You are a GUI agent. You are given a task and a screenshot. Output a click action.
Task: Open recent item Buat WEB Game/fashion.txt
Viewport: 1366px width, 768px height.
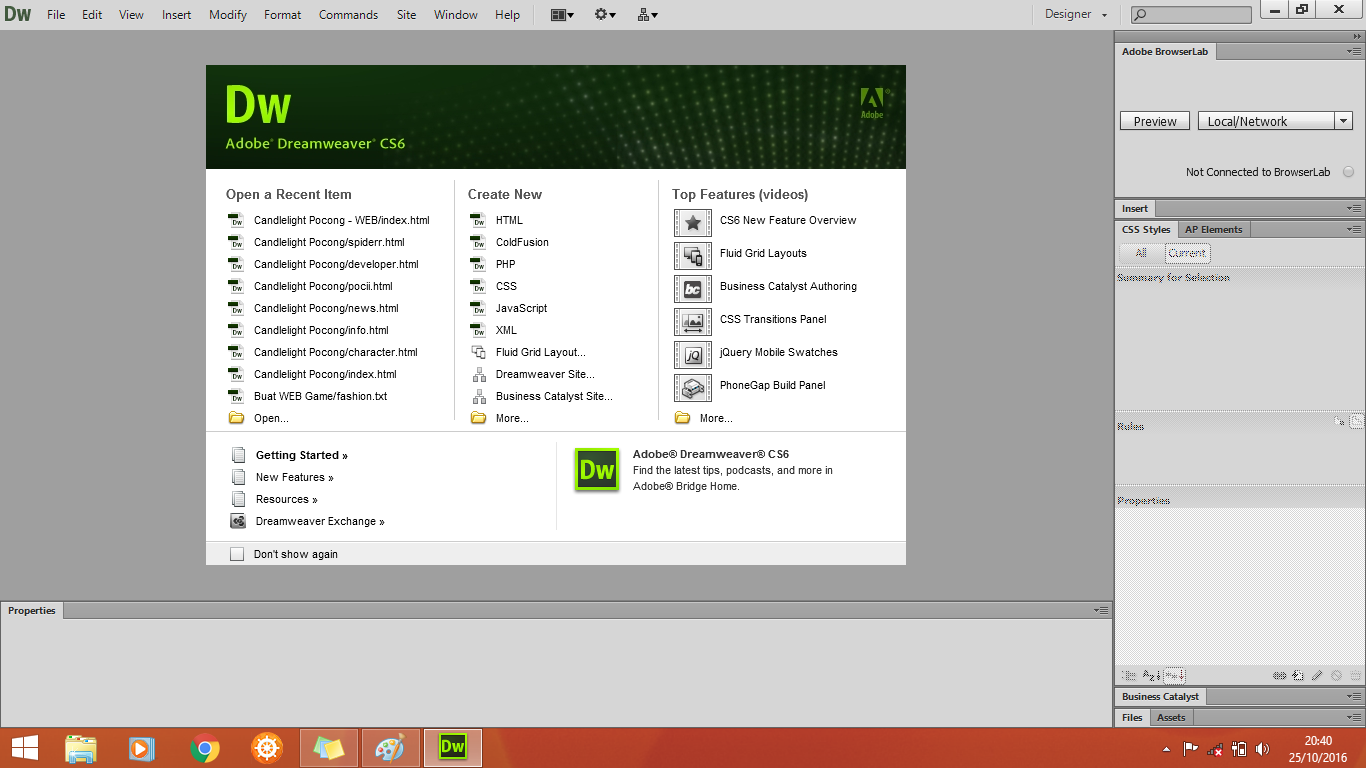320,396
